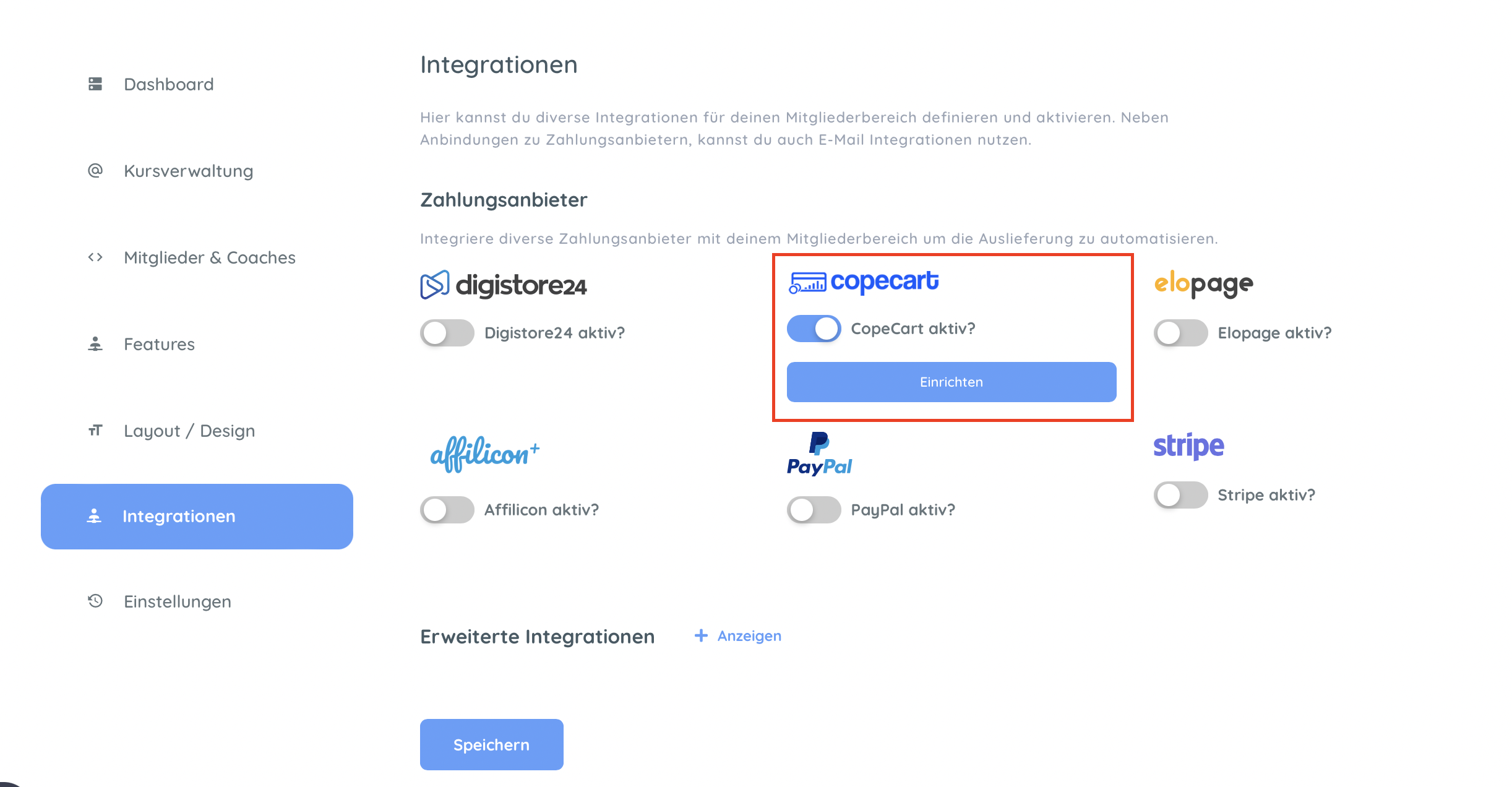1512x787 pixels.
Task: Expand Erweiterte Integrationen with Anzeigen
Action: coord(738,636)
